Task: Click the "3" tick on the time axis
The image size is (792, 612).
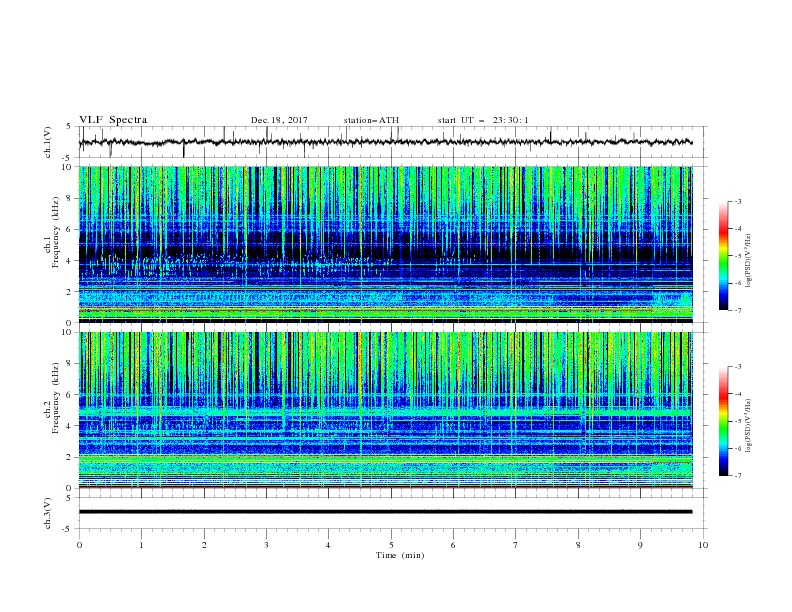Action: point(266,545)
